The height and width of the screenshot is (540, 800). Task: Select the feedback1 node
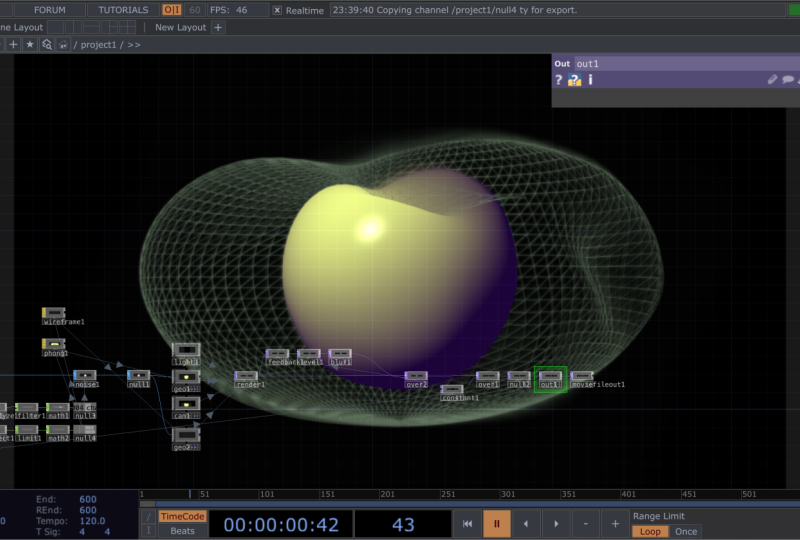[278, 354]
